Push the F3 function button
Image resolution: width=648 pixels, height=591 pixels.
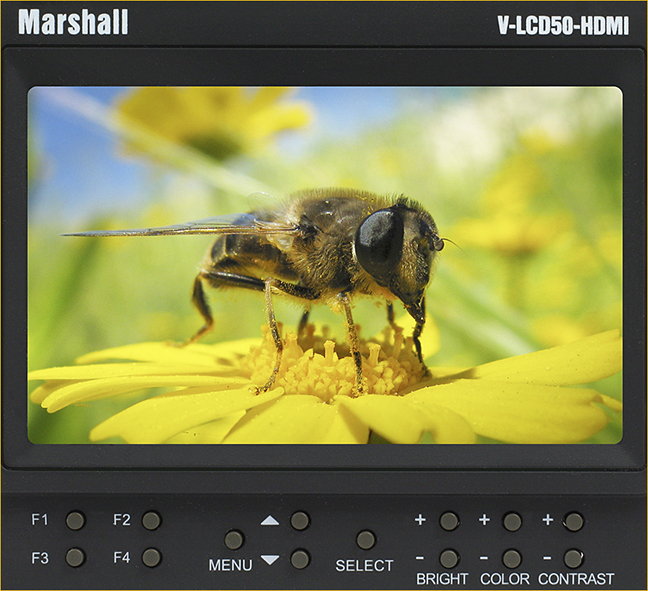75,558
